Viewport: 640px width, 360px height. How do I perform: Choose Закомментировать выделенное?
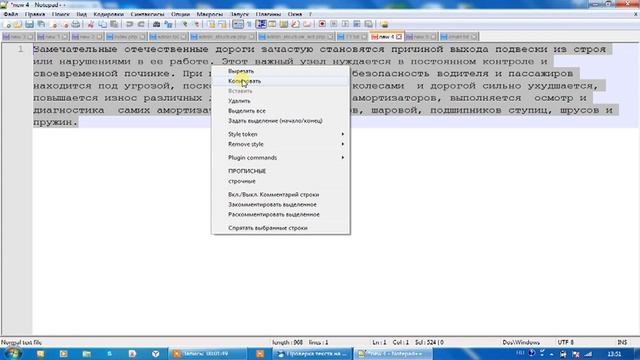281,204
